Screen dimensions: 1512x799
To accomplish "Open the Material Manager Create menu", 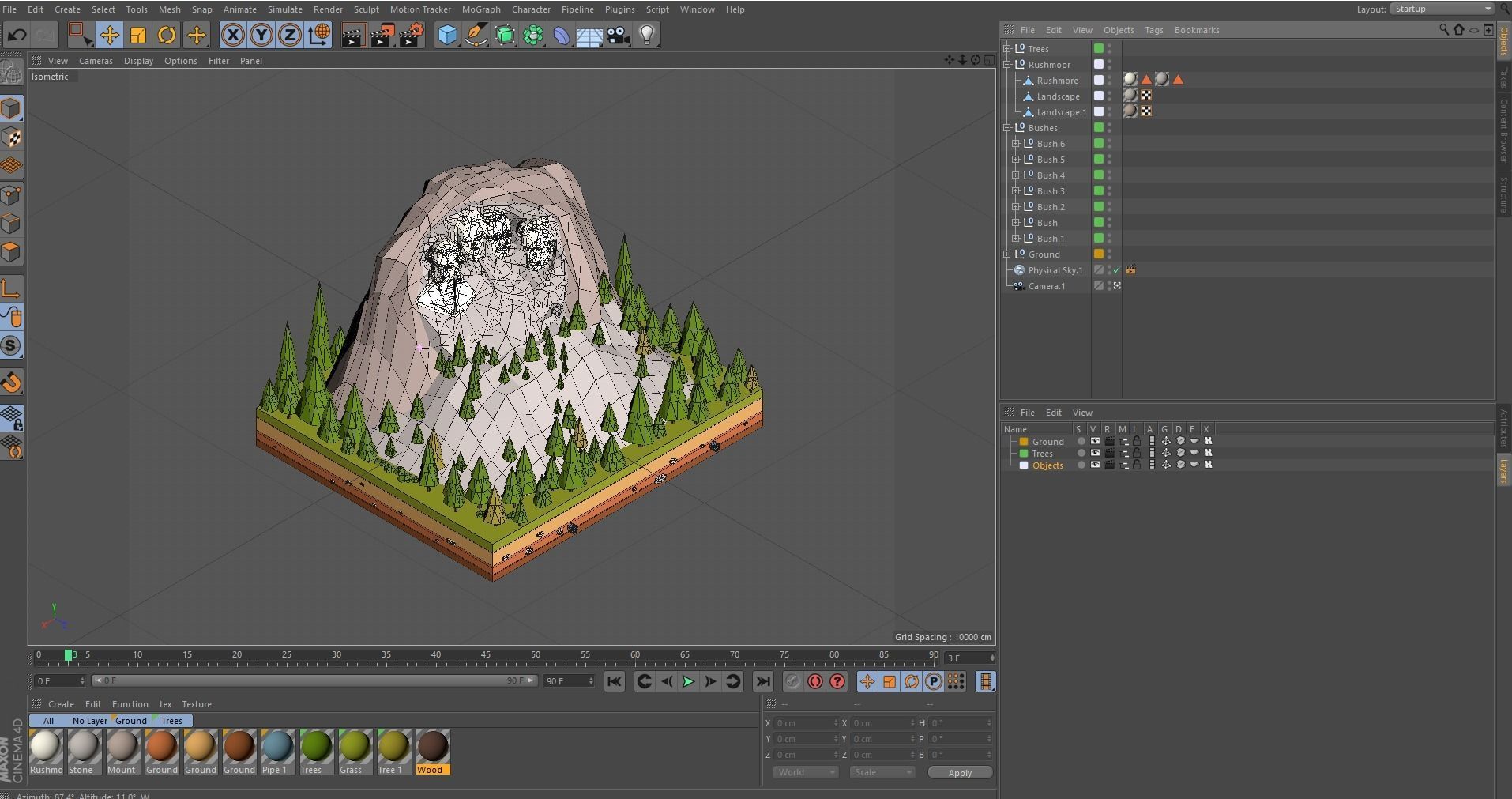I will click(x=61, y=704).
